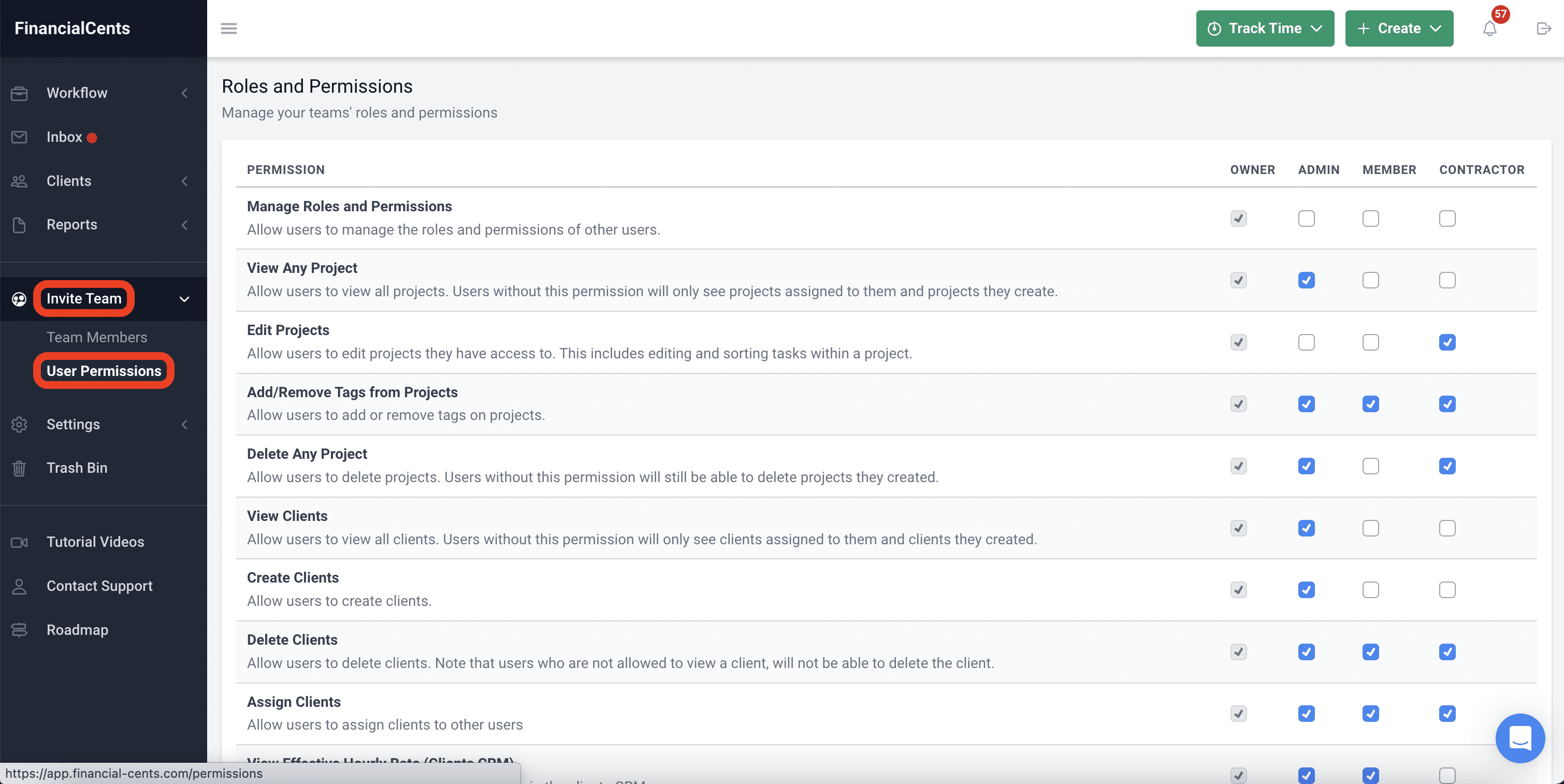
Task: Open the Create dropdown arrow
Action: (x=1435, y=28)
